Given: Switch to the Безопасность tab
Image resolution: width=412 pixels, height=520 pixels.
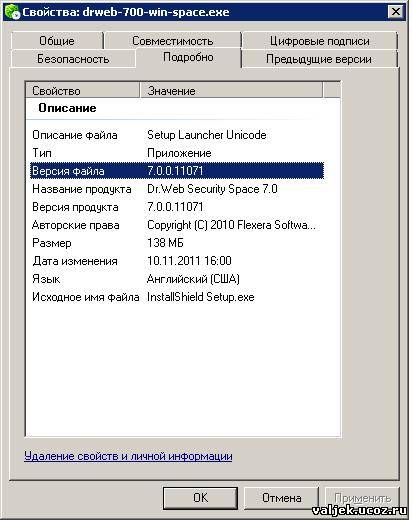Looking at the screenshot, I should point(73,59).
